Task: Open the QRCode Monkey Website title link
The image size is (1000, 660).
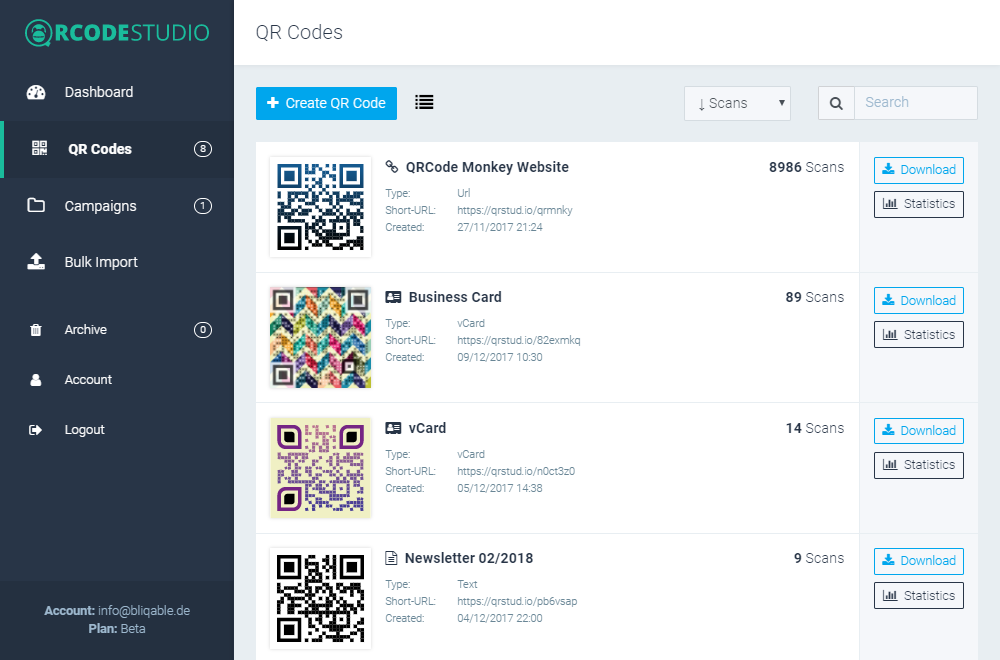Action: (487, 167)
